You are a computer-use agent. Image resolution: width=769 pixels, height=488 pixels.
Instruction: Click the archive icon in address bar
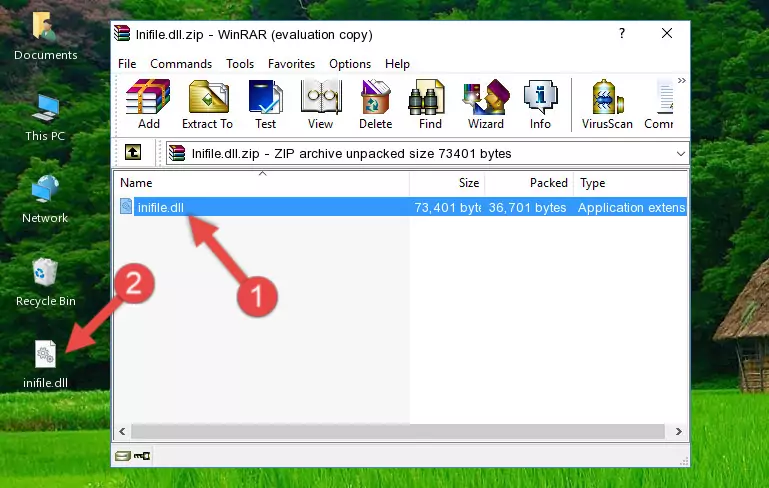[178, 153]
